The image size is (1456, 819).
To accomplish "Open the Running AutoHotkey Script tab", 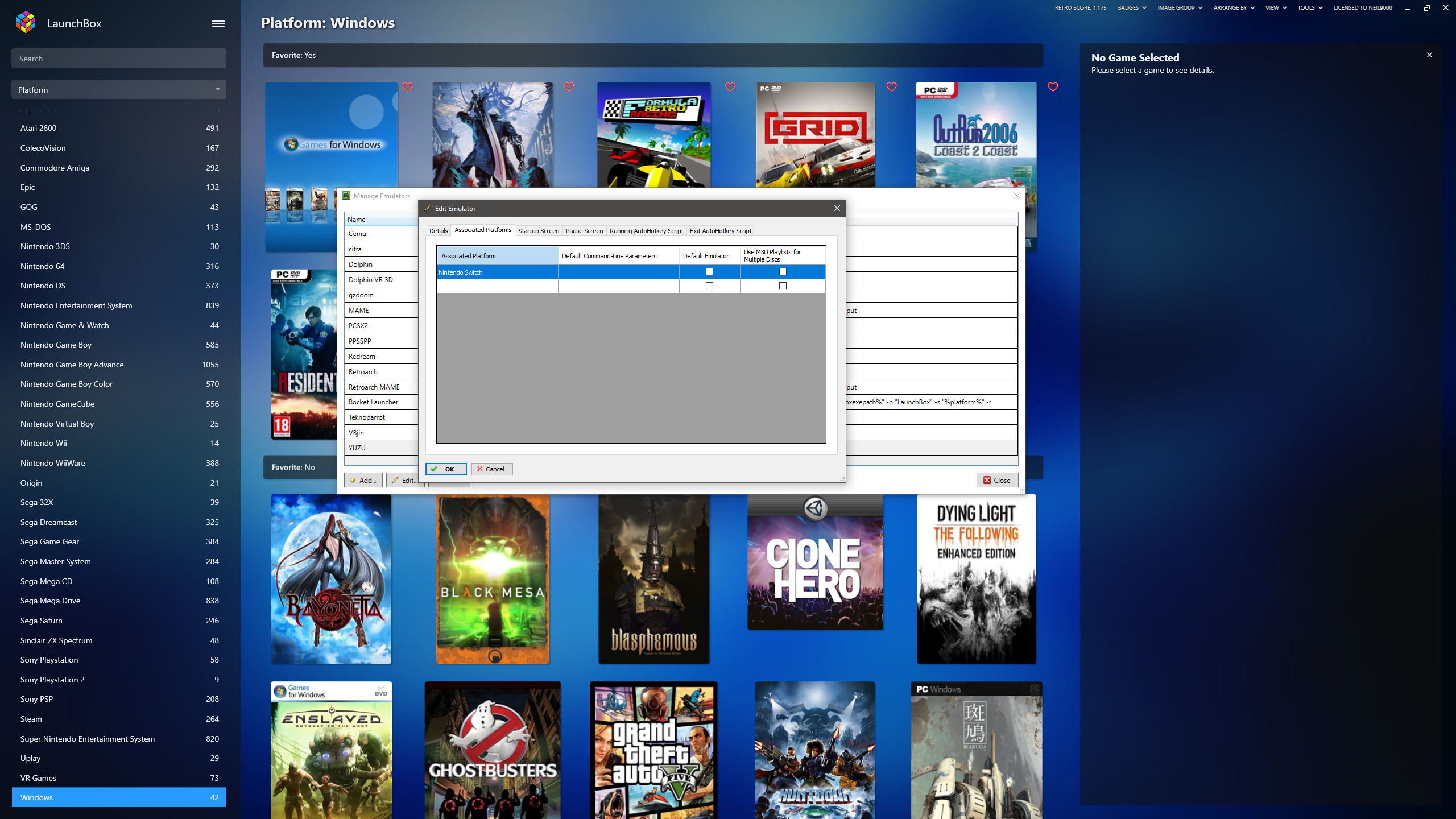I will coord(646,231).
